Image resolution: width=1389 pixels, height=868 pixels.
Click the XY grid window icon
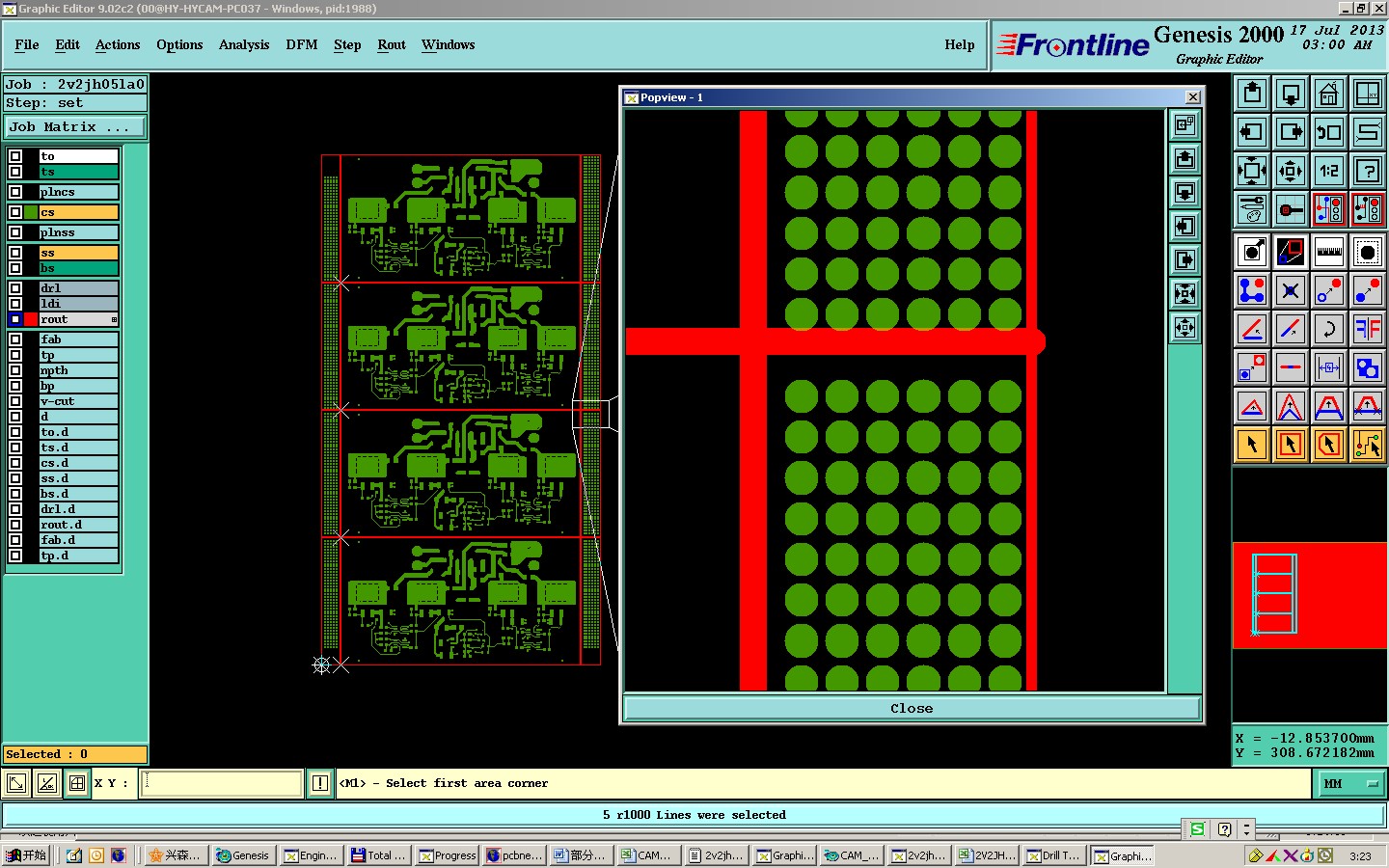1368,94
